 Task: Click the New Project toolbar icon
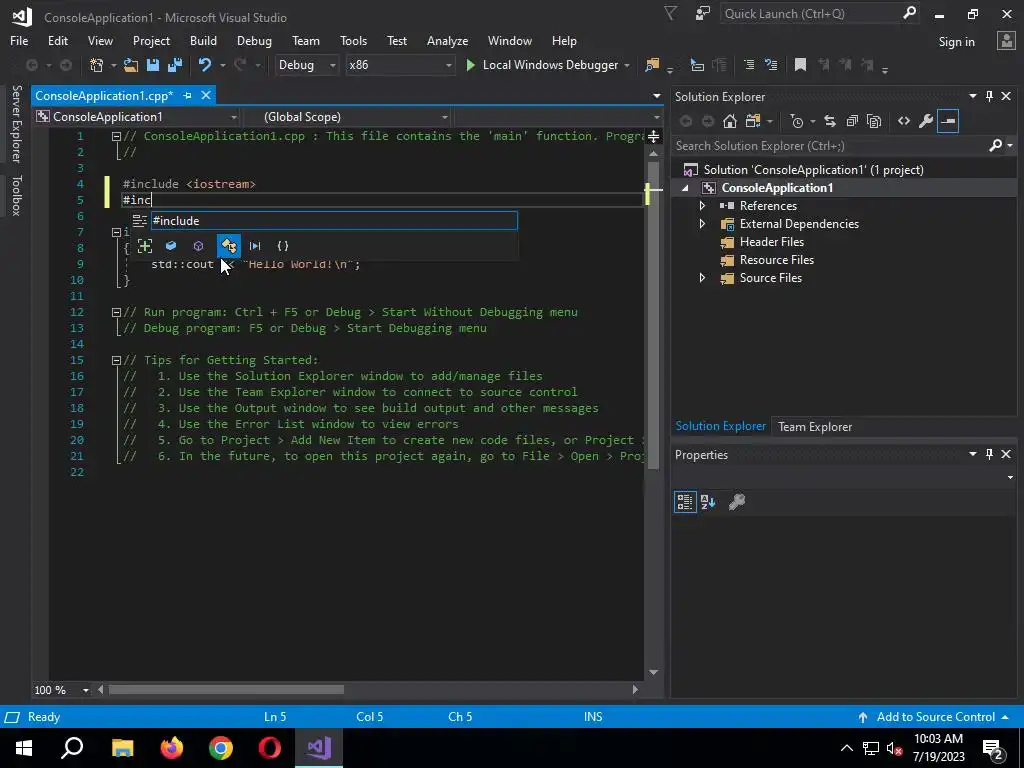[x=97, y=65]
